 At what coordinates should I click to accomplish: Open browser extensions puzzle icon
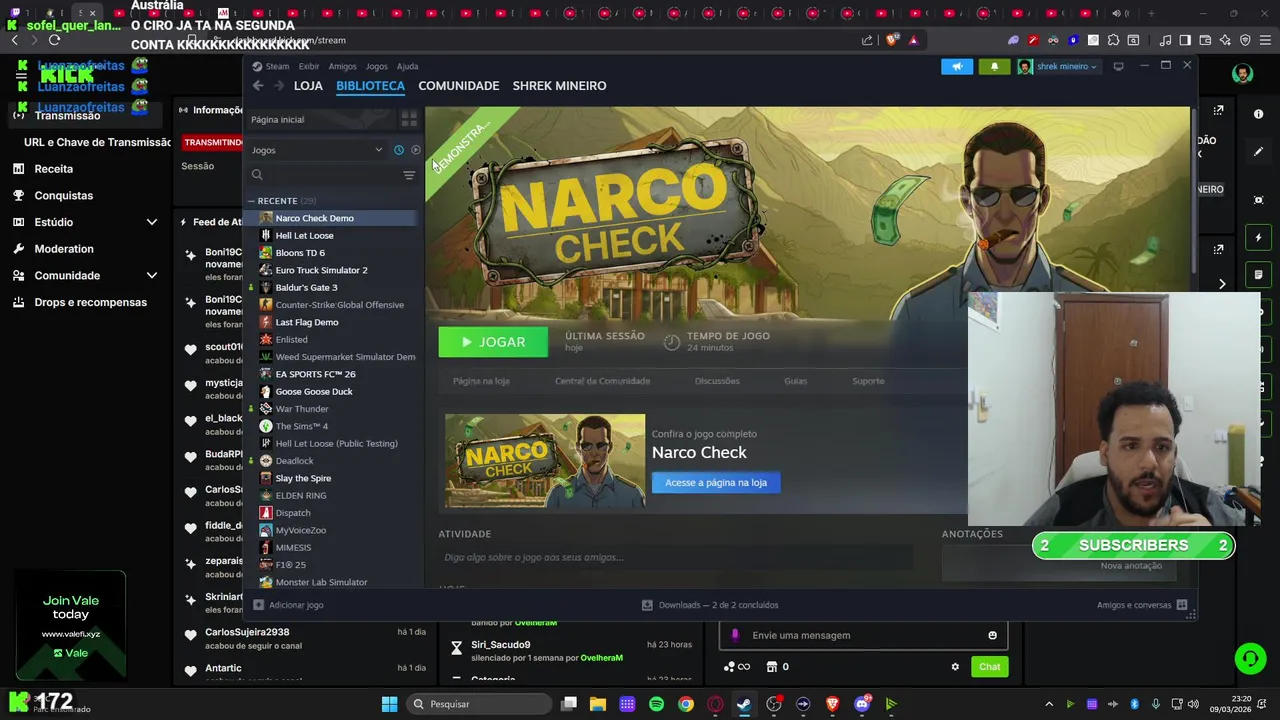[1113, 40]
